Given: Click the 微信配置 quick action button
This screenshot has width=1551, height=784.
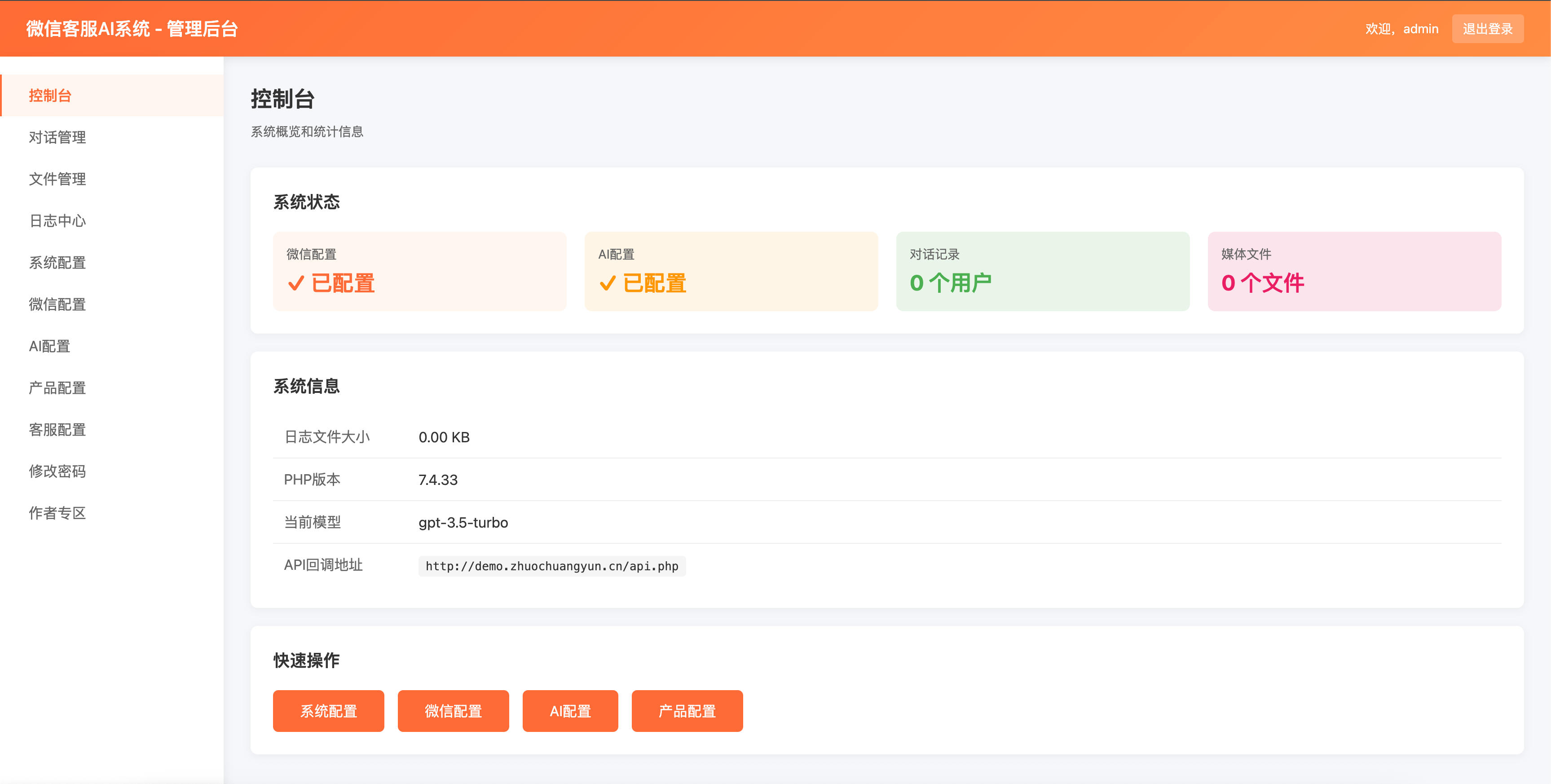Looking at the screenshot, I should (x=453, y=711).
